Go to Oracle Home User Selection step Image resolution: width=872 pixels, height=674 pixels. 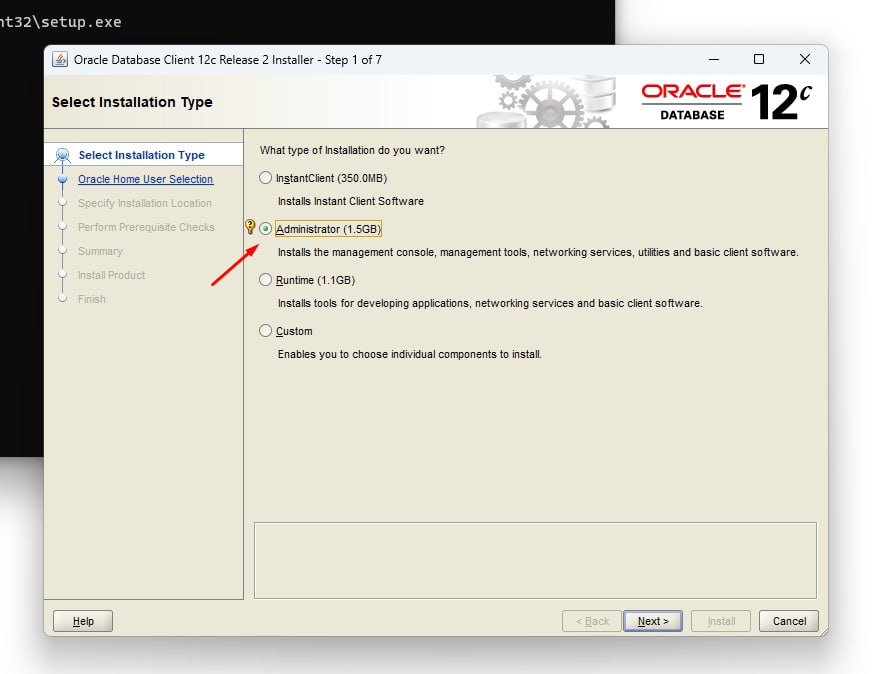pyautogui.click(x=145, y=179)
